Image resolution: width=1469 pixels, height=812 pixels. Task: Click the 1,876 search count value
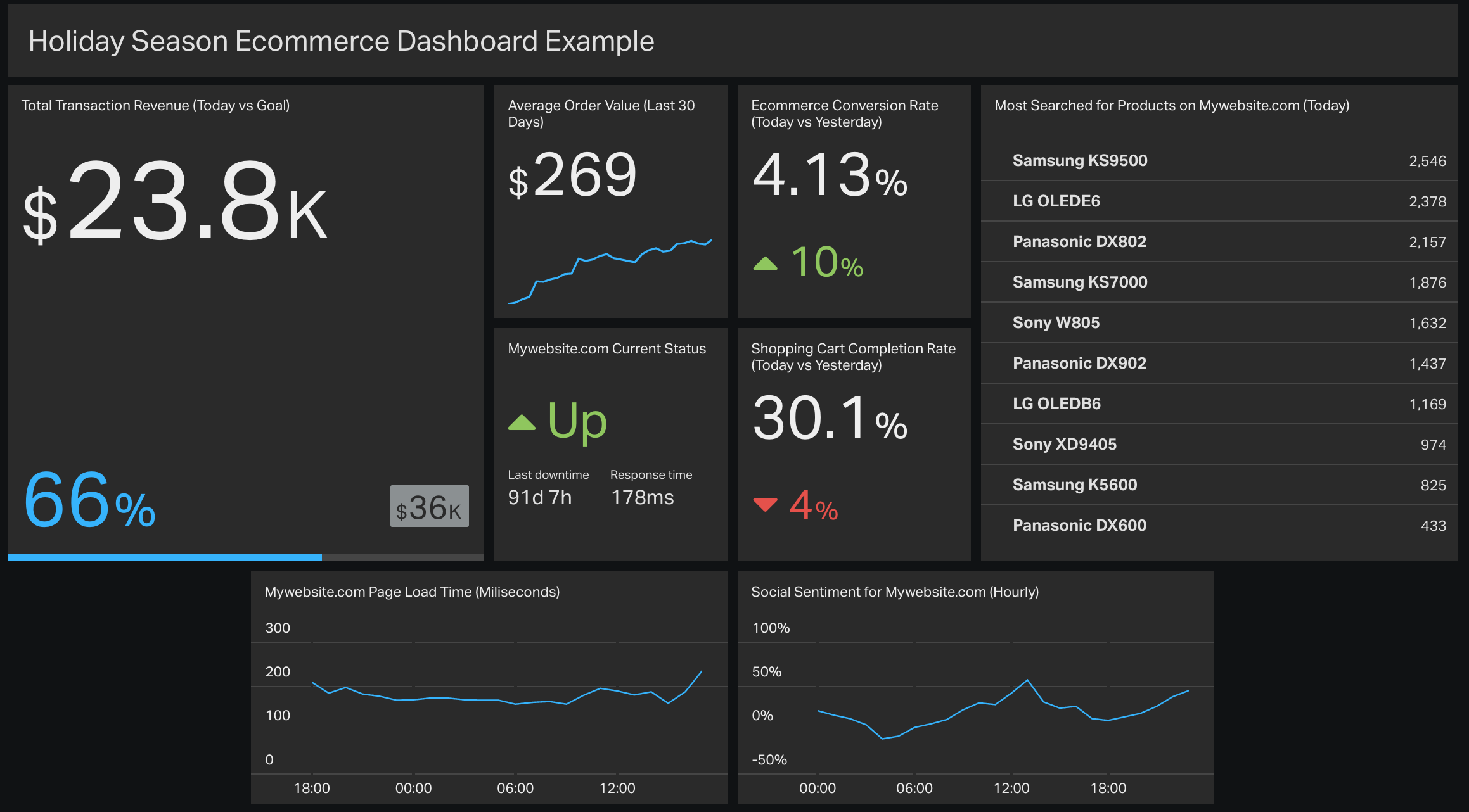1427,283
